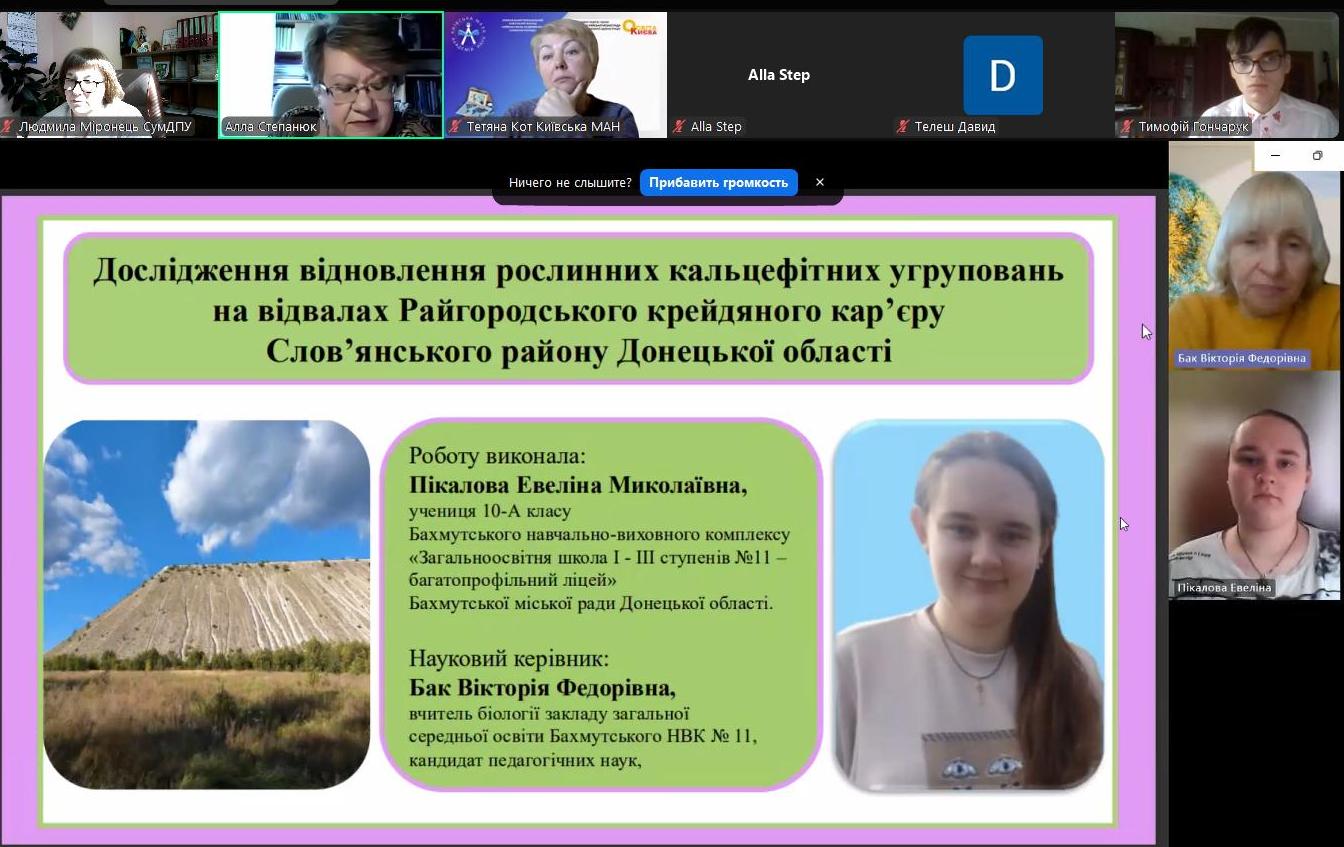The height and width of the screenshot is (847, 1344).
Task: Click the active speaker Алла Степанюк video
Action: [330, 70]
